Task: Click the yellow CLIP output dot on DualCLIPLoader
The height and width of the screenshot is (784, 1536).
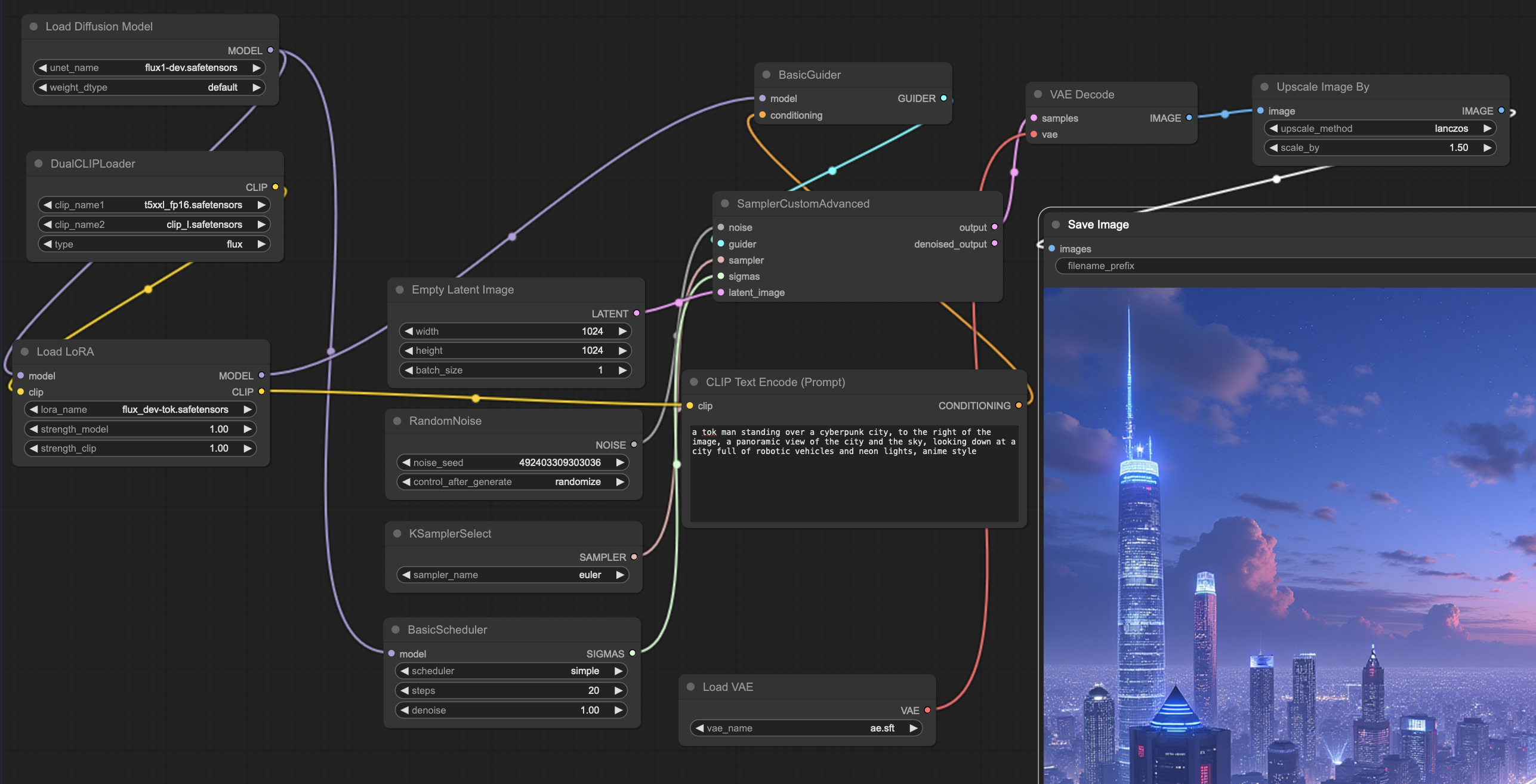Action: point(275,187)
